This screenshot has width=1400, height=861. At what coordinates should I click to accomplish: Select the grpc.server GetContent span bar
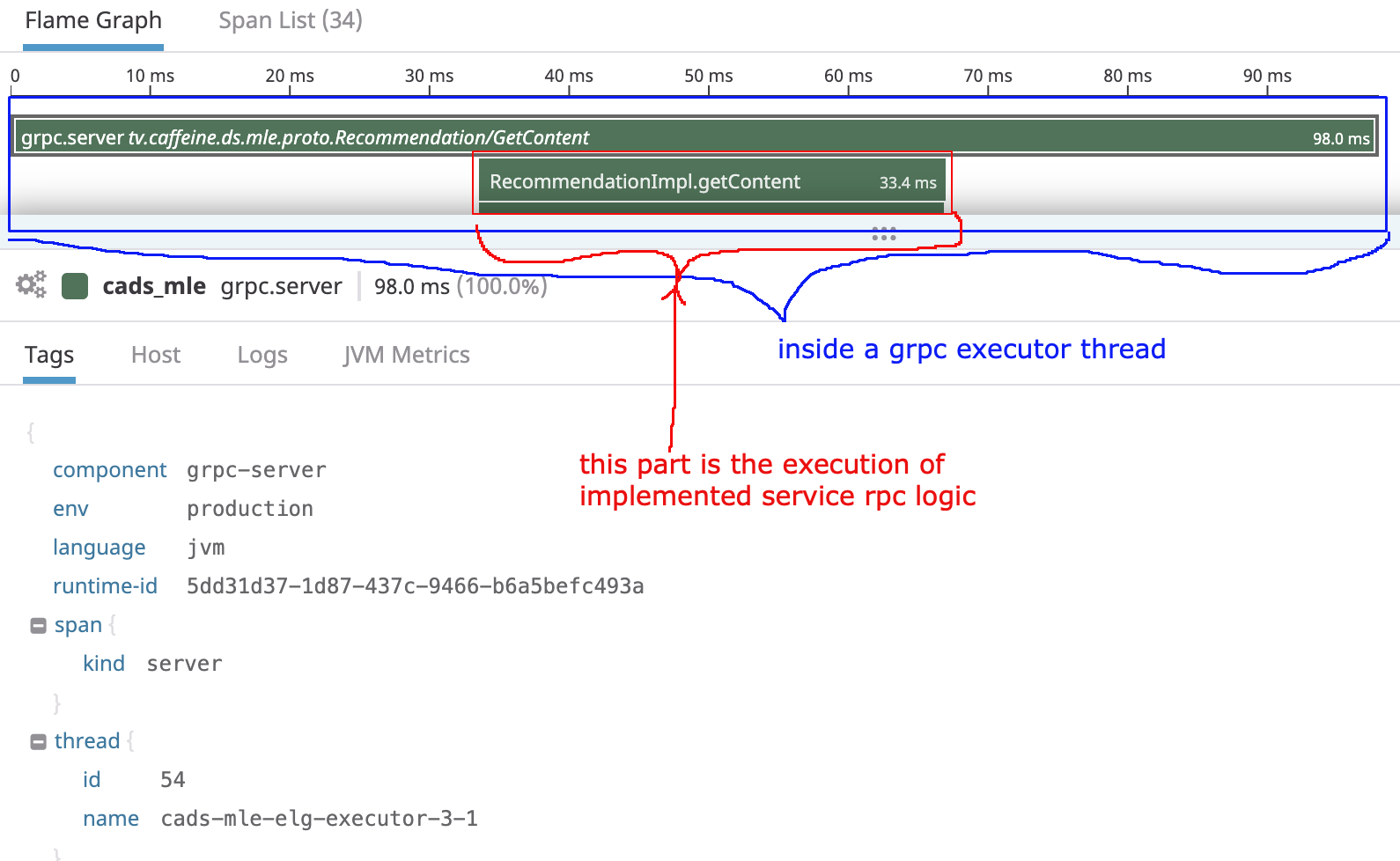click(x=696, y=137)
